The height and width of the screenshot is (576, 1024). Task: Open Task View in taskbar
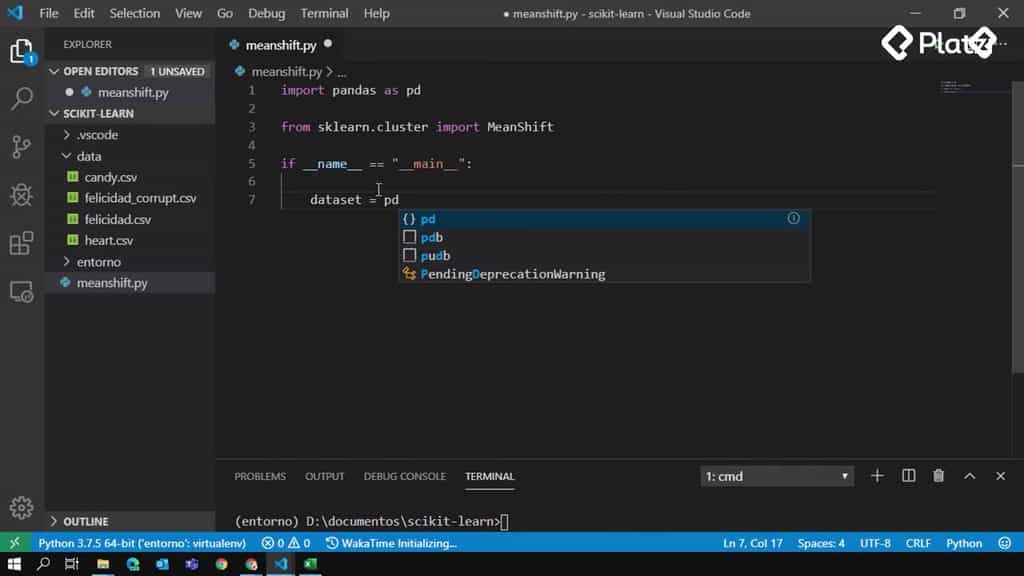72,564
